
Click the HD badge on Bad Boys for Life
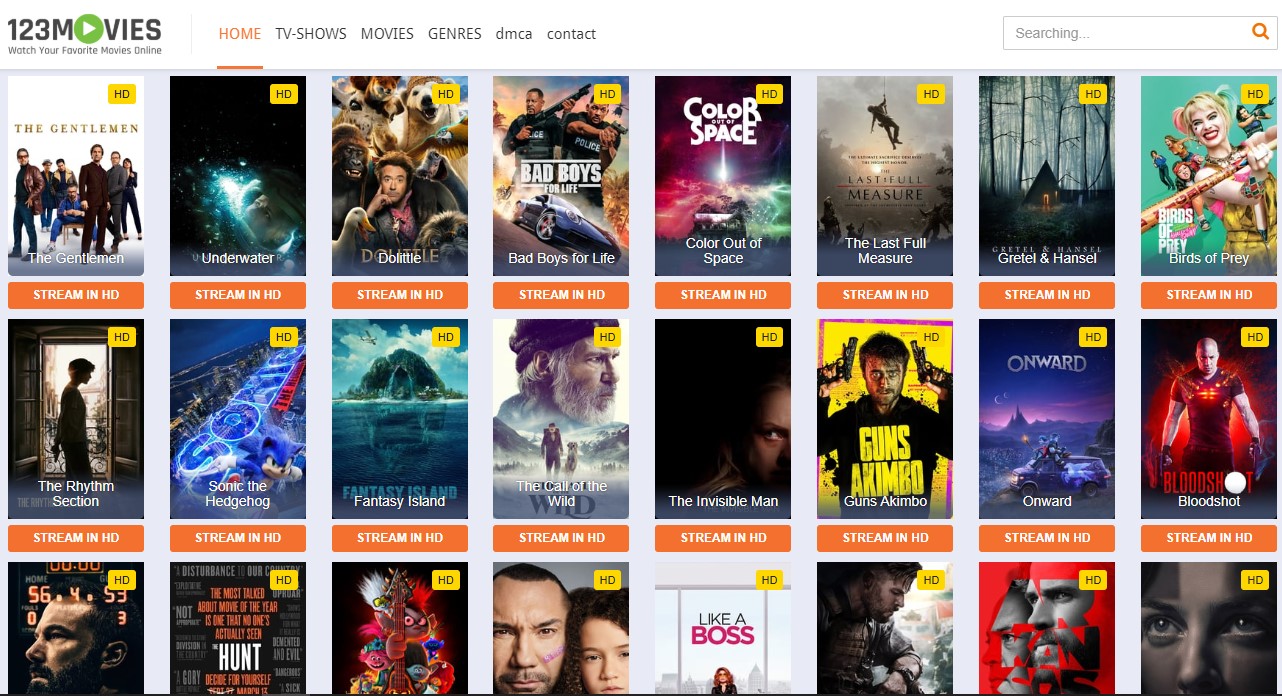[608, 94]
